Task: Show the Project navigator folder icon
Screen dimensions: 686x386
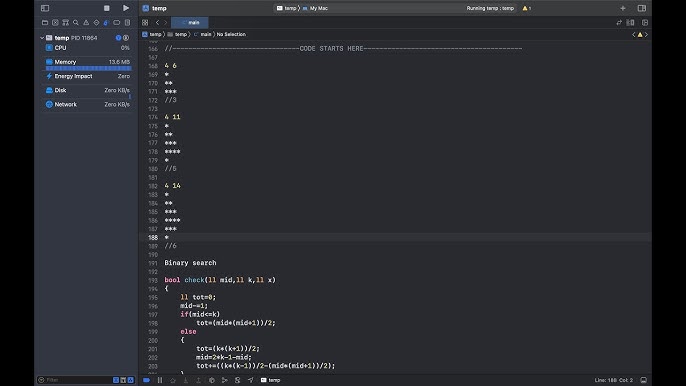Action: 45,22
